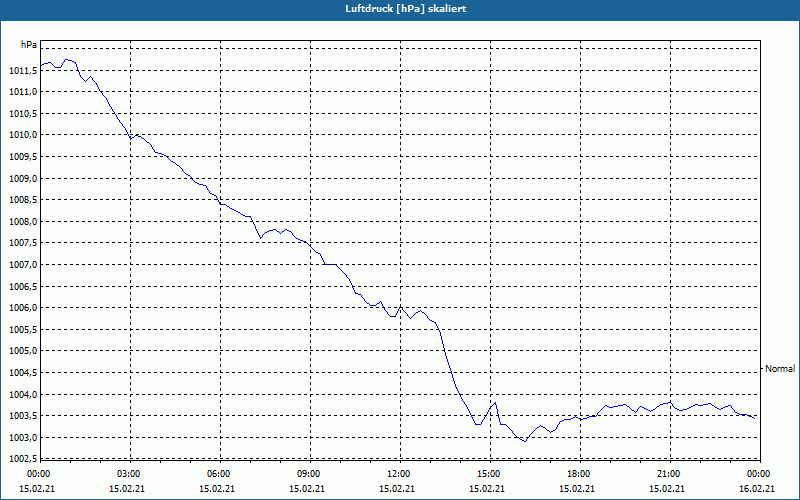The width and height of the screenshot is (800, 500).
Task: Pick the 1010,5 pressure axis label
Action: pyautogui.click(x=23, y=114)
